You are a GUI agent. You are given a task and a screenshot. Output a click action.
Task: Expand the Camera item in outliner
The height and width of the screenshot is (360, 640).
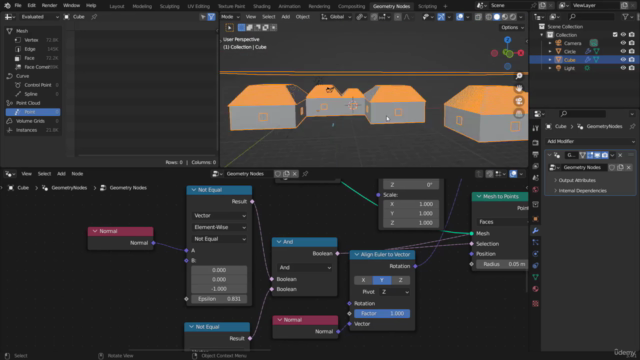550,43
